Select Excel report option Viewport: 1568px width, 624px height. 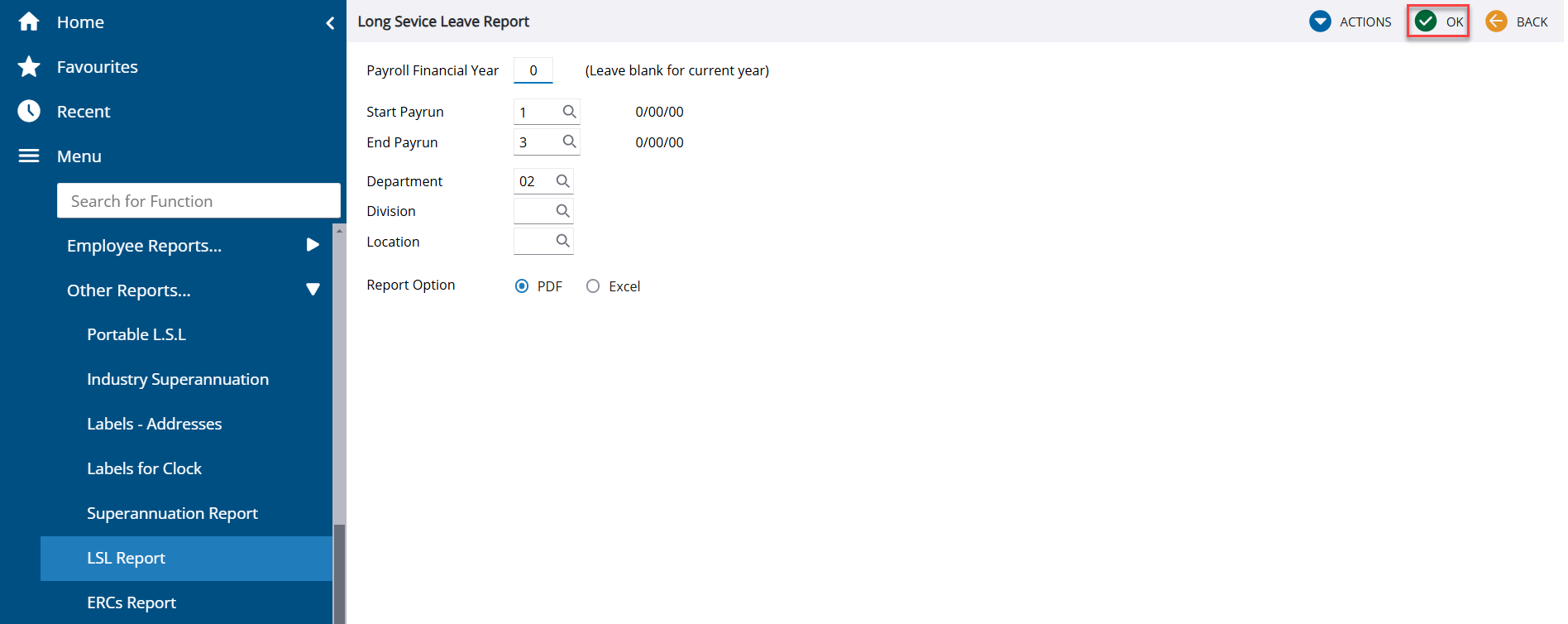(593, 286)
